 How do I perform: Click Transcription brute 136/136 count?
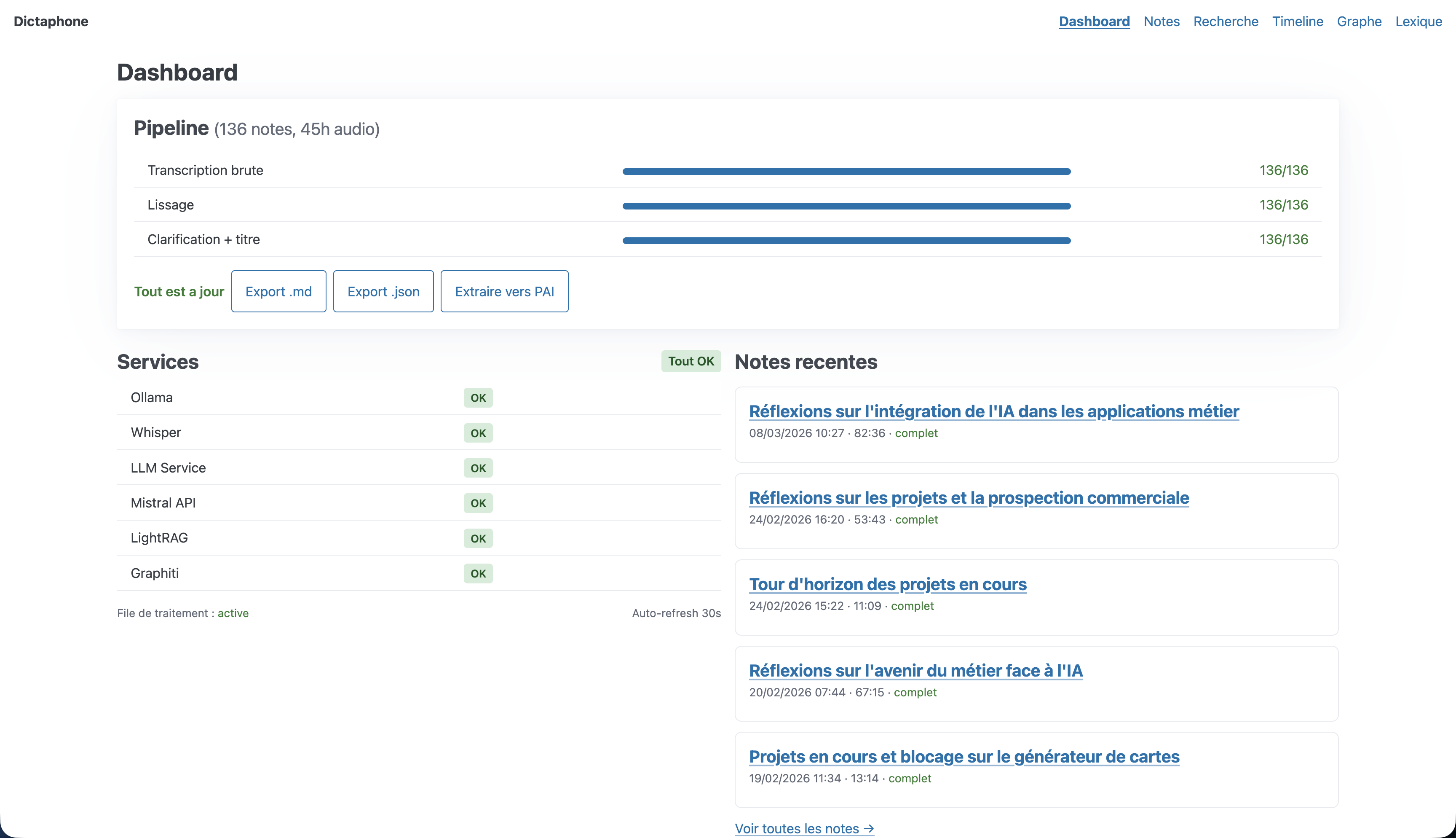click(1284, 170)
